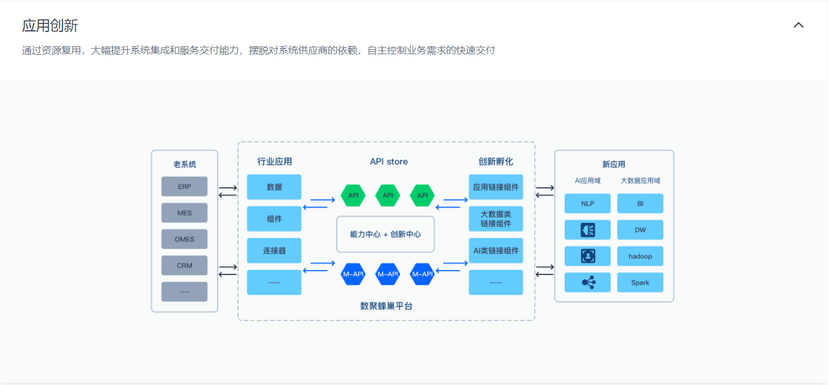Click the share network icon block

point(587,283)
